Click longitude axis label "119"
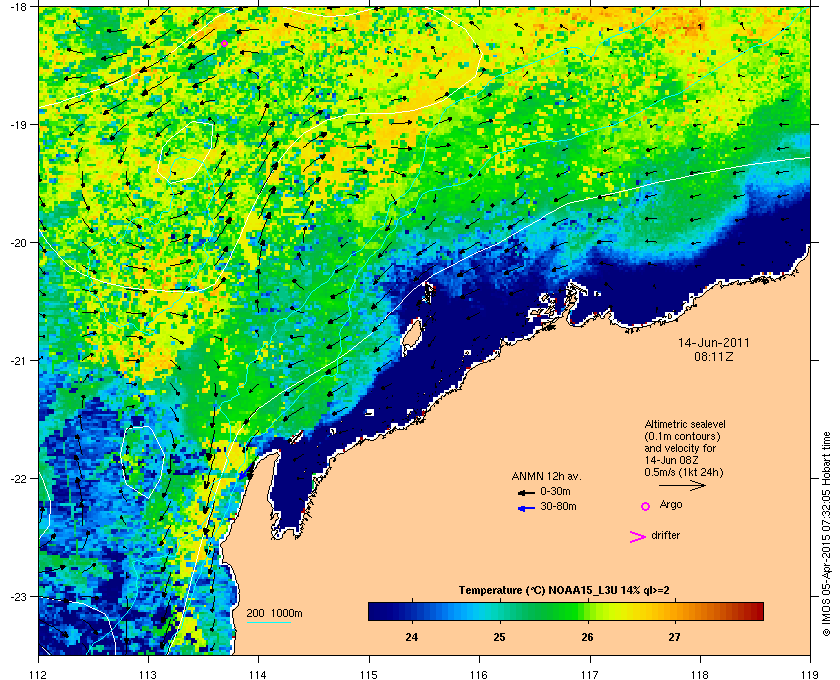This screenshot has width=840, height=680. [x=810, y=675]
